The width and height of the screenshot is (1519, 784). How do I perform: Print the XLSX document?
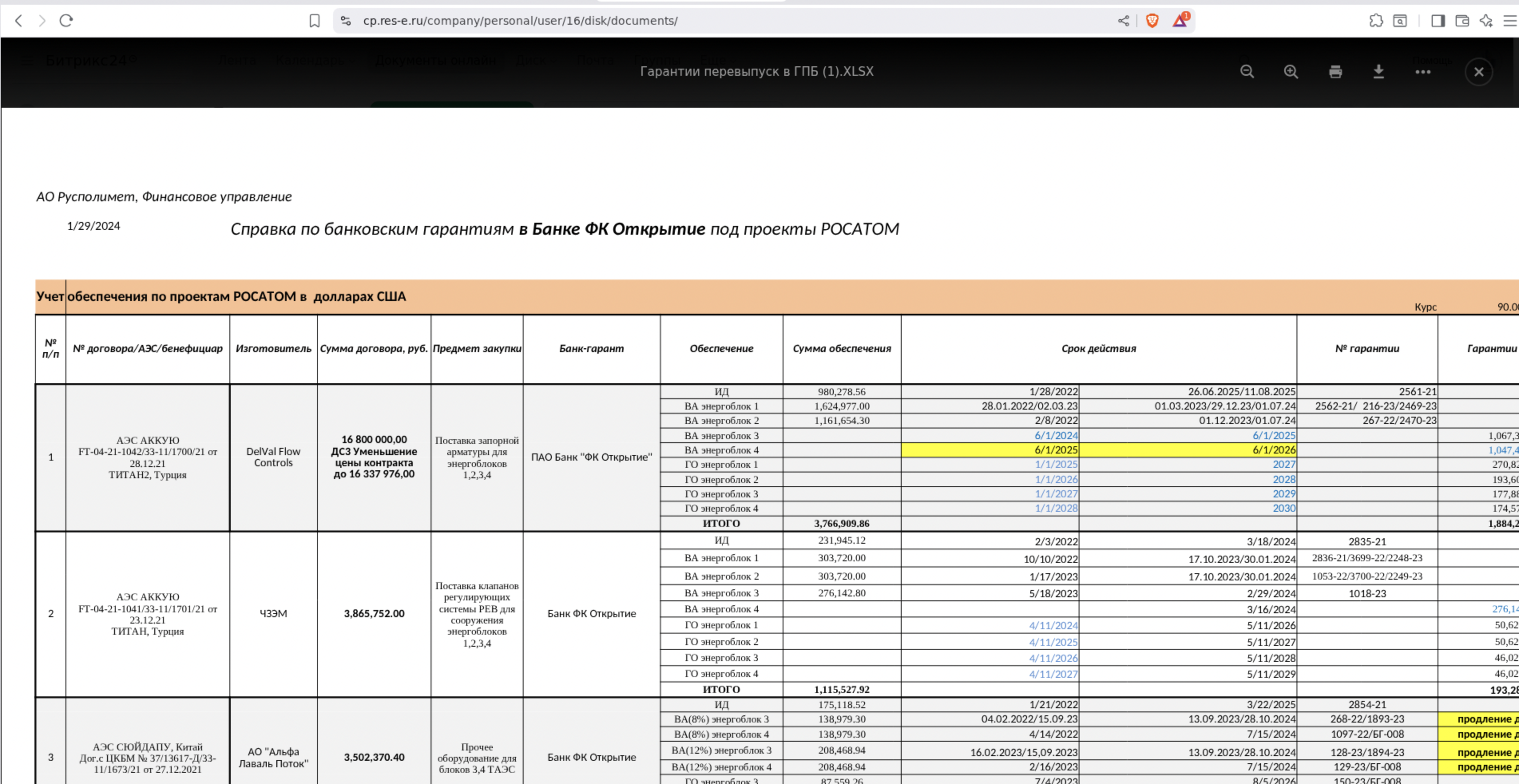click(1335, 71)
